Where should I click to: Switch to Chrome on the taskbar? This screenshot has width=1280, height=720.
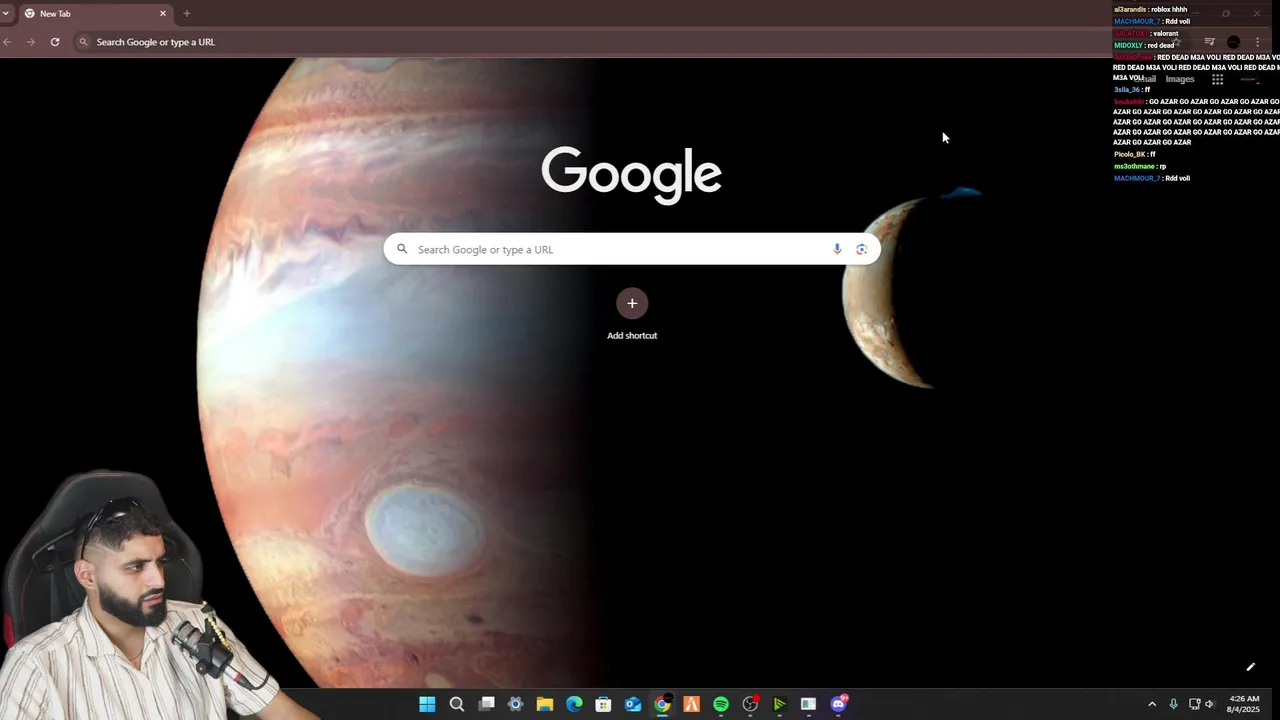click(662, 704)
